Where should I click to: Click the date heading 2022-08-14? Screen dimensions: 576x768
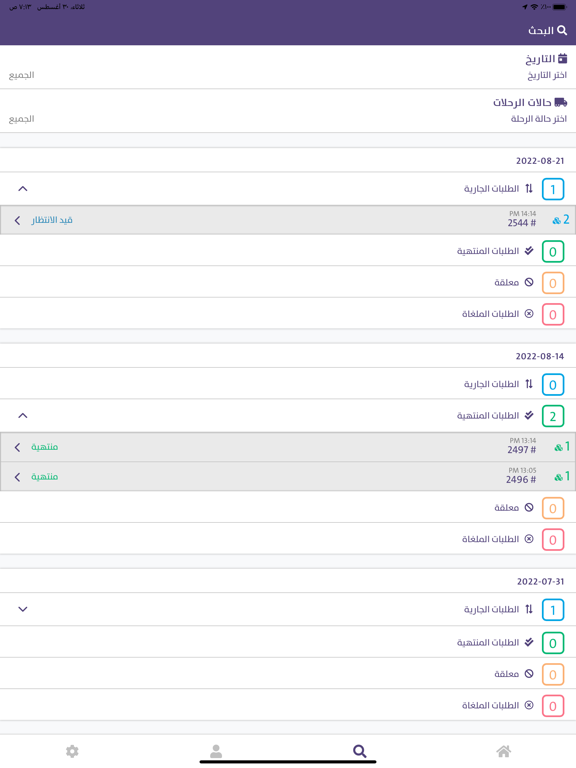point(540,356)
